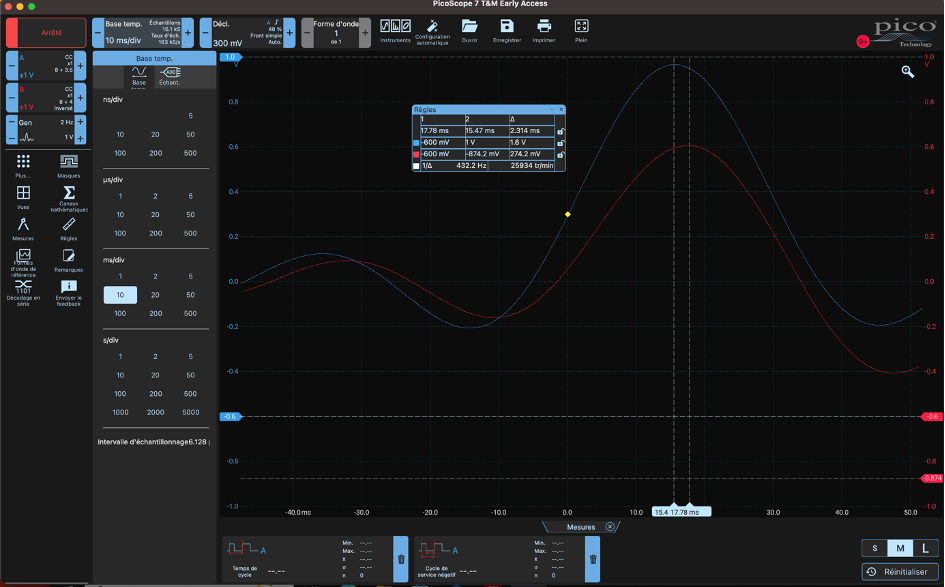Decrease trigger Décl. level with minus
This screenshot has width=945, height=587.
[204, 32]
